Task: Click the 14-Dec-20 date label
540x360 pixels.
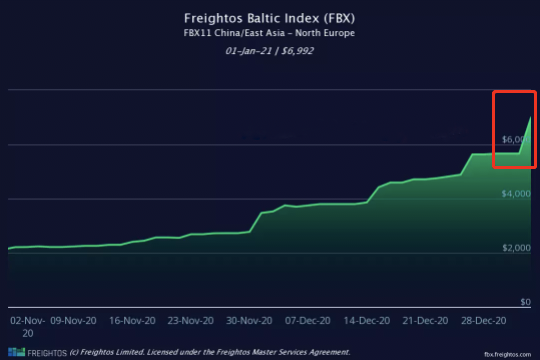Action: pos(367,321)
